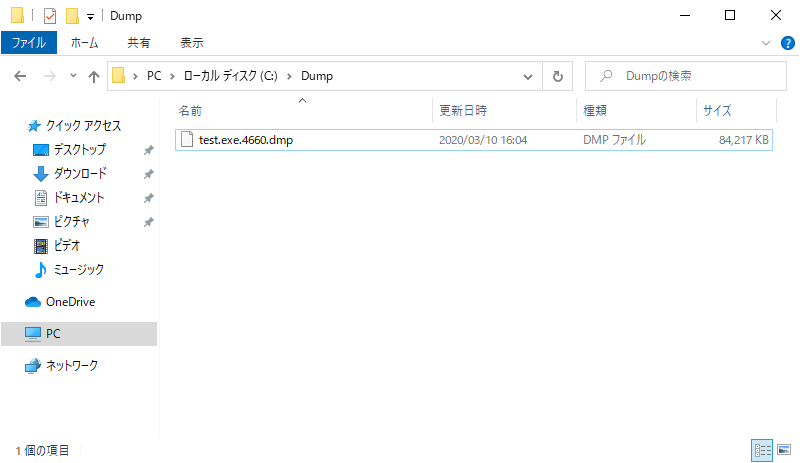Open the 表示 ribbon tab
The image size is (800, 463).
coord(192,43)
